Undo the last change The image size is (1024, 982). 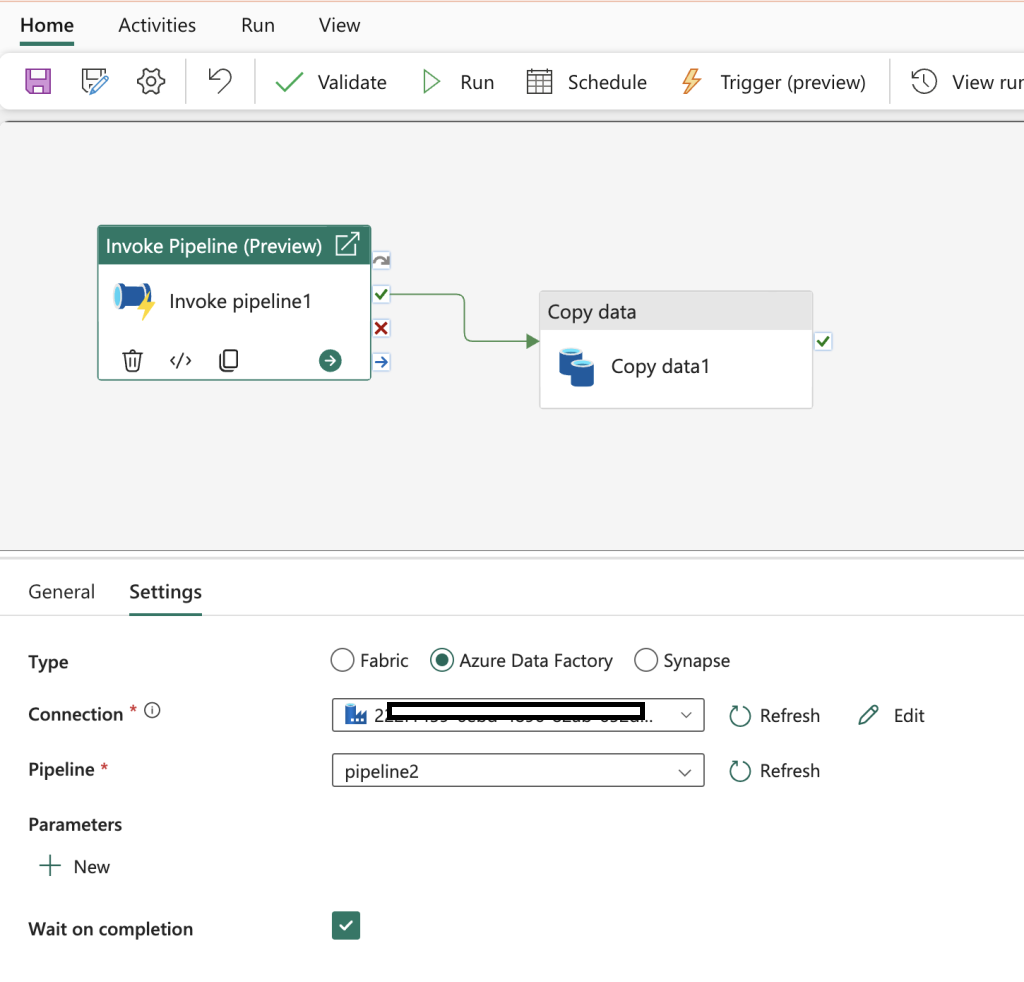click(218, 81)
